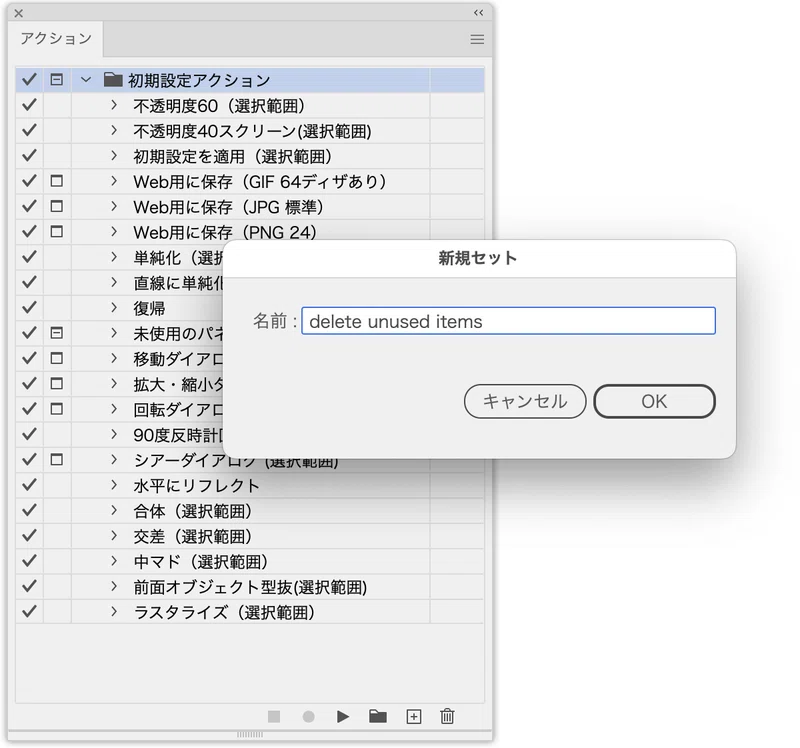Select 水平にリフレクト action row
The height and width of the screenshot is (748, 800).
coord(250,485)
